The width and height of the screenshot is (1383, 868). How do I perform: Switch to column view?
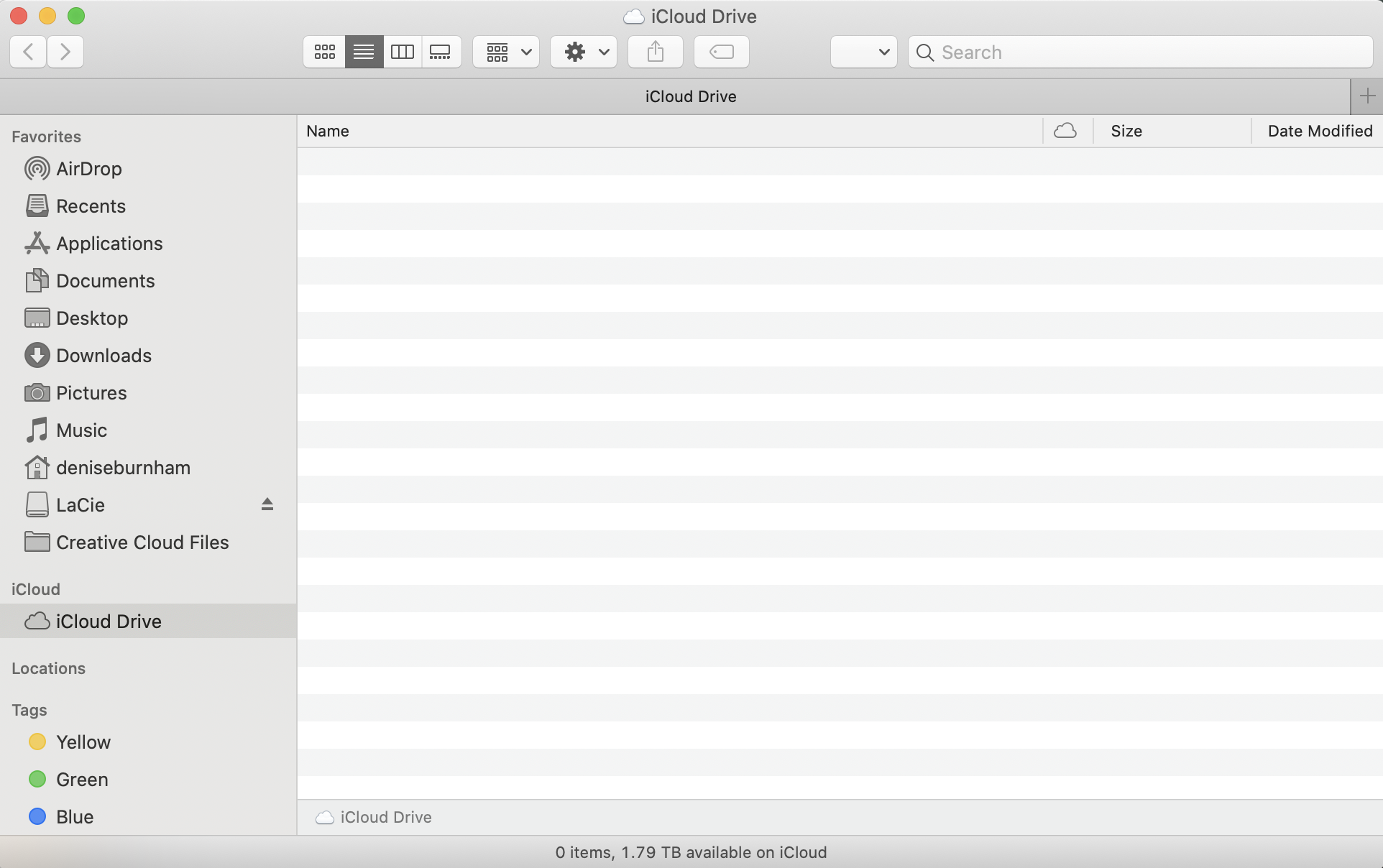(402, 52)
